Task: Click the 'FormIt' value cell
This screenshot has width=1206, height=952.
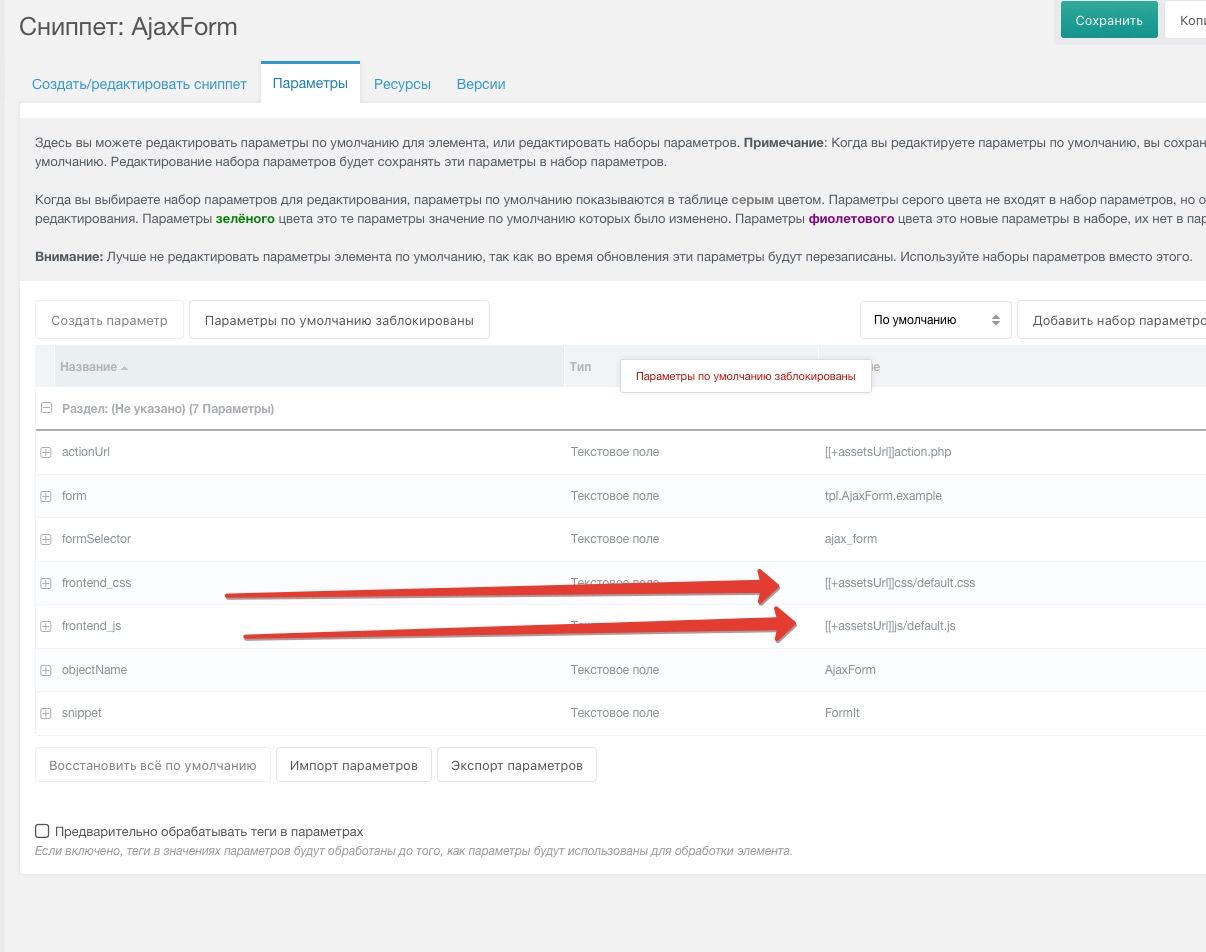Action: coord(842,713)
